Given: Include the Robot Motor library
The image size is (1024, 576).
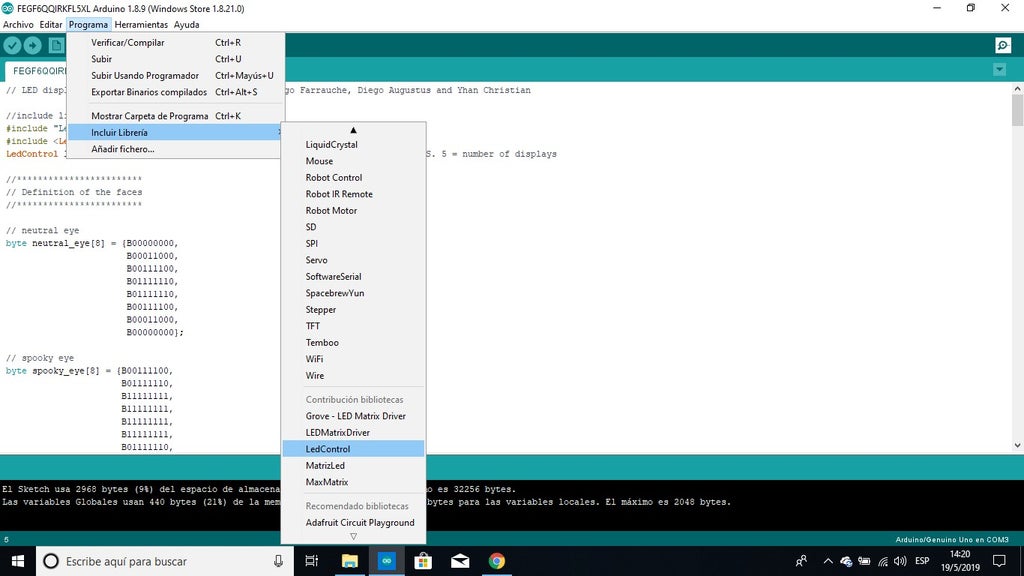Looking at the screenshot, I should (x=353, y=210).
